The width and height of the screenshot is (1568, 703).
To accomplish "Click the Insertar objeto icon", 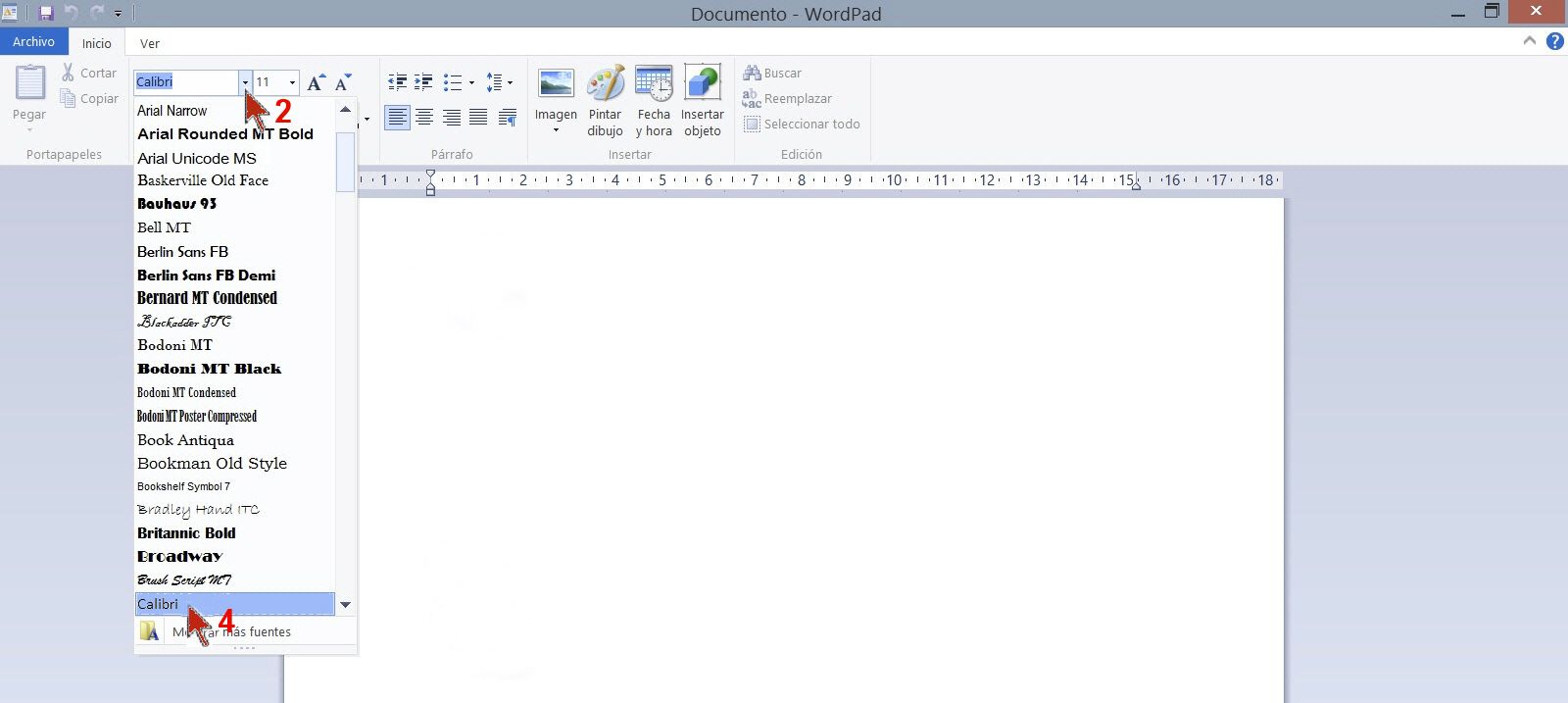I will [x=702, y=85].
